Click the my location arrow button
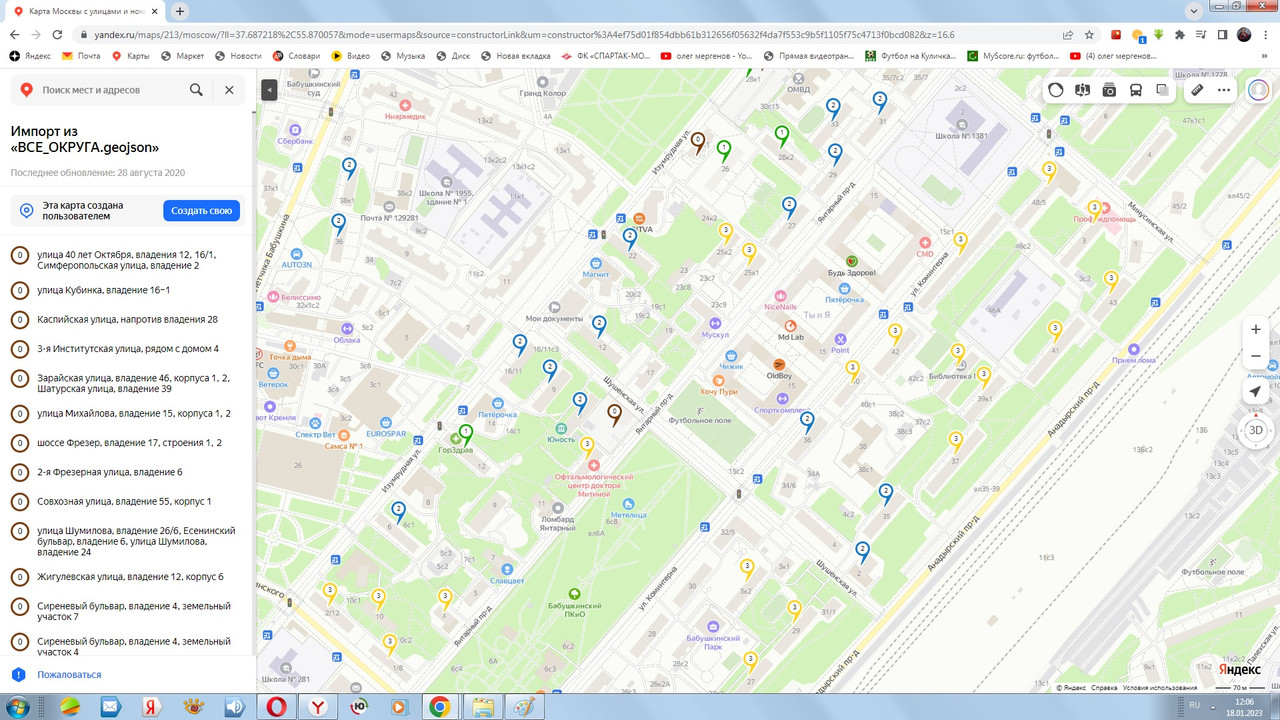This screenshot has width=1280, height=720. pyautogui.click(x=1256, y=391)
